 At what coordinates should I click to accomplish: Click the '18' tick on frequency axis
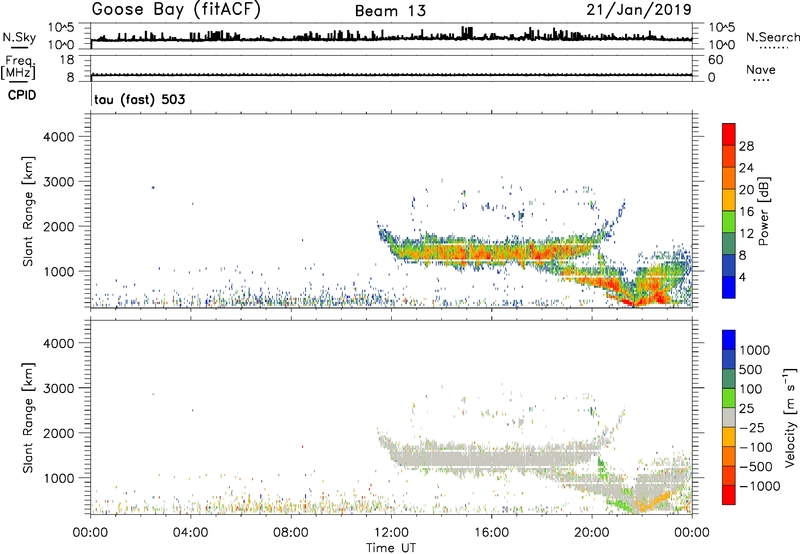pos(66,60)
